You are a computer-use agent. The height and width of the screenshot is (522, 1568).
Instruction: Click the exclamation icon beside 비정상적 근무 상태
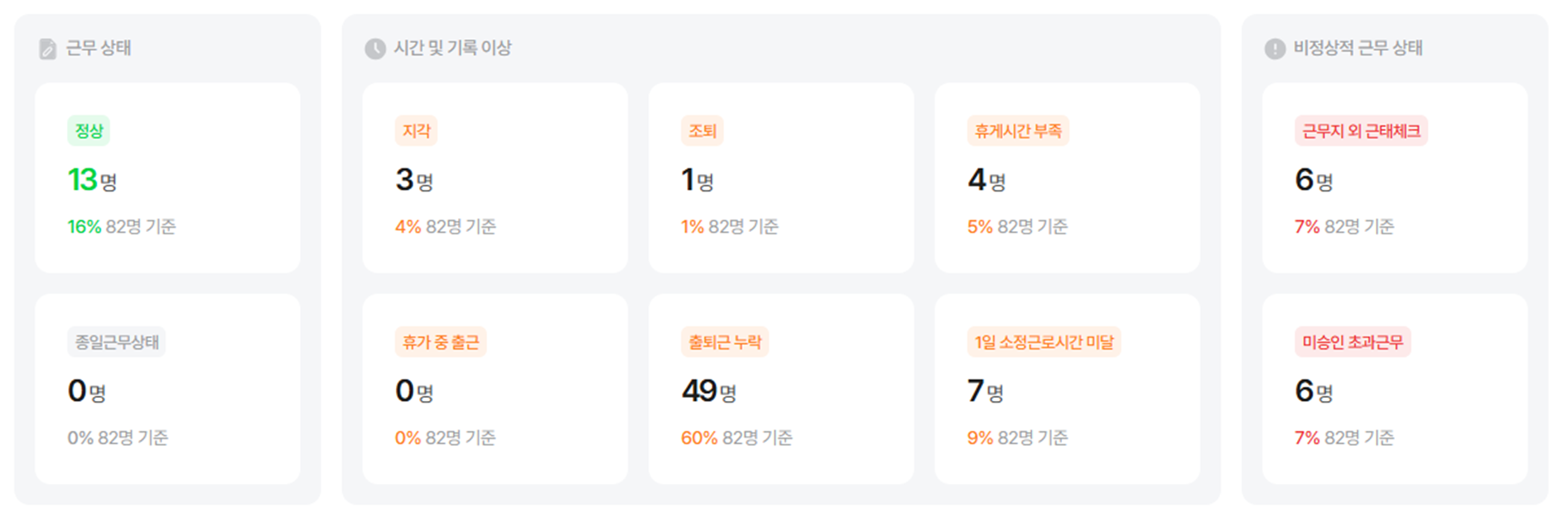point(1275,49)
